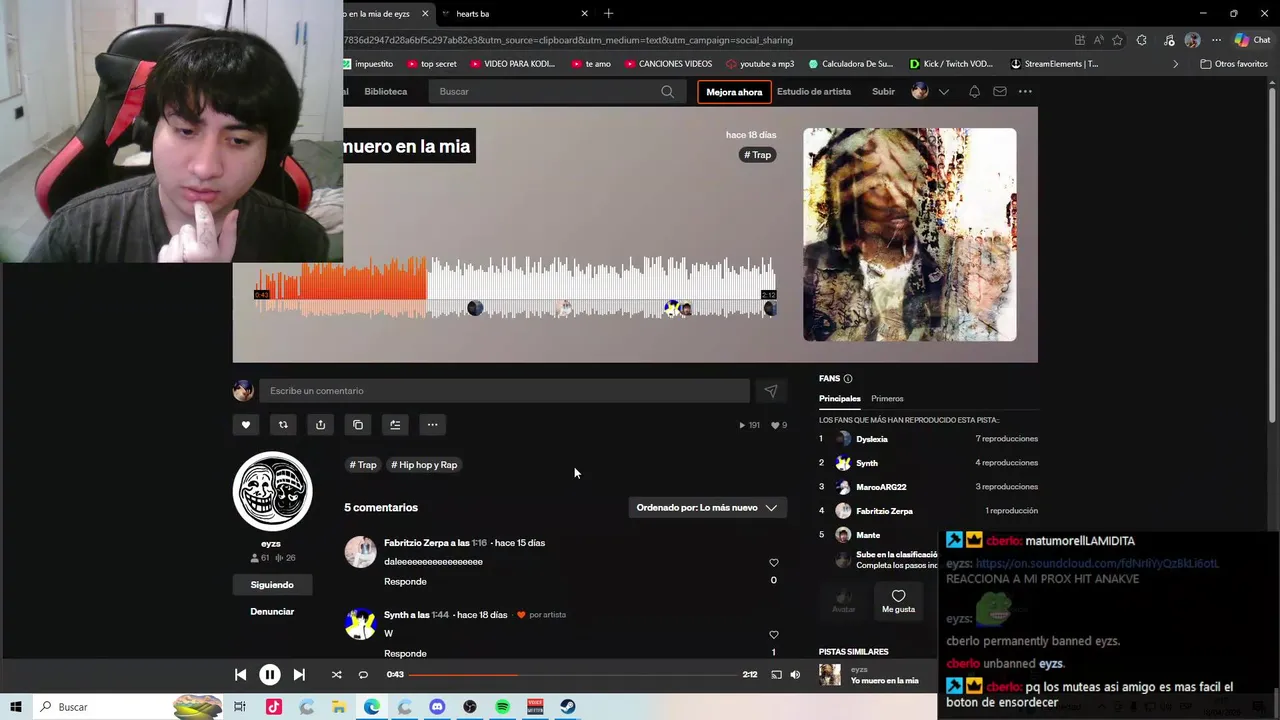Seek on the player bar progress line
1280x720 pixels.
click(572, 675)
